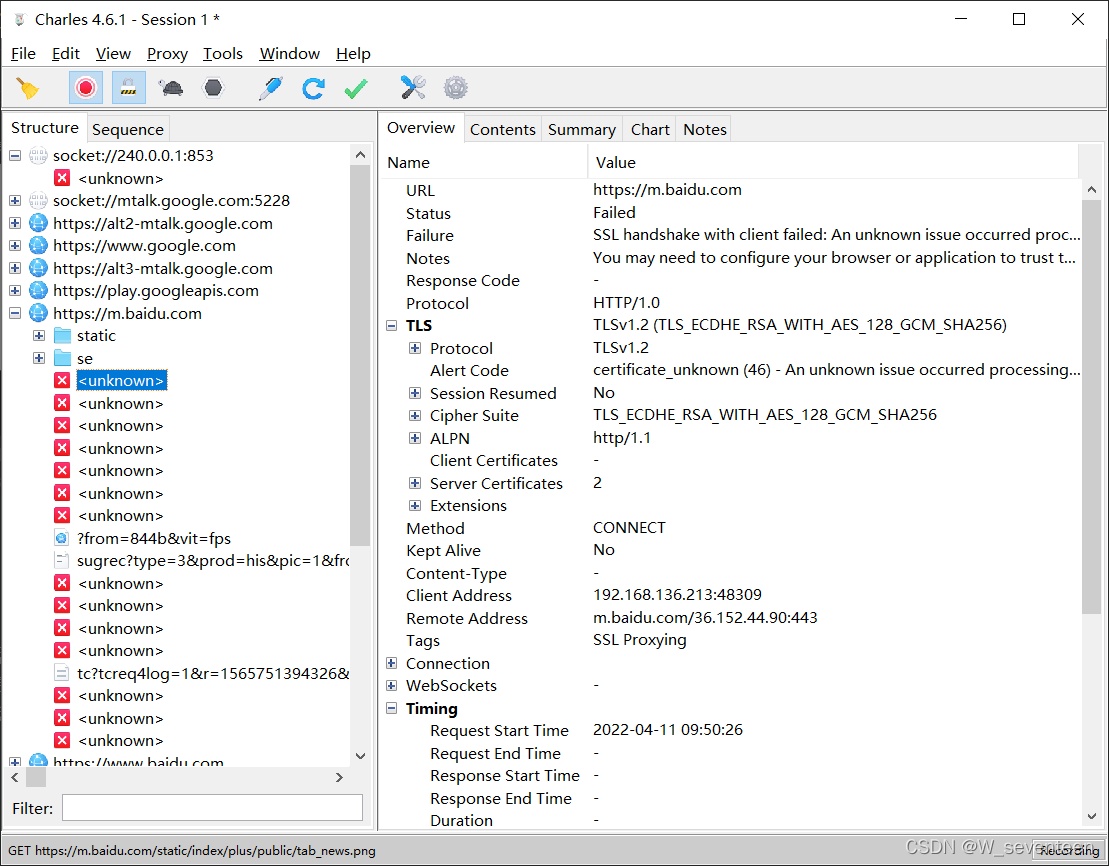This screenshot has width=1109, height=866.
Task: Click the Overview panel vertical scrollbar
Action: [1091, 407]
